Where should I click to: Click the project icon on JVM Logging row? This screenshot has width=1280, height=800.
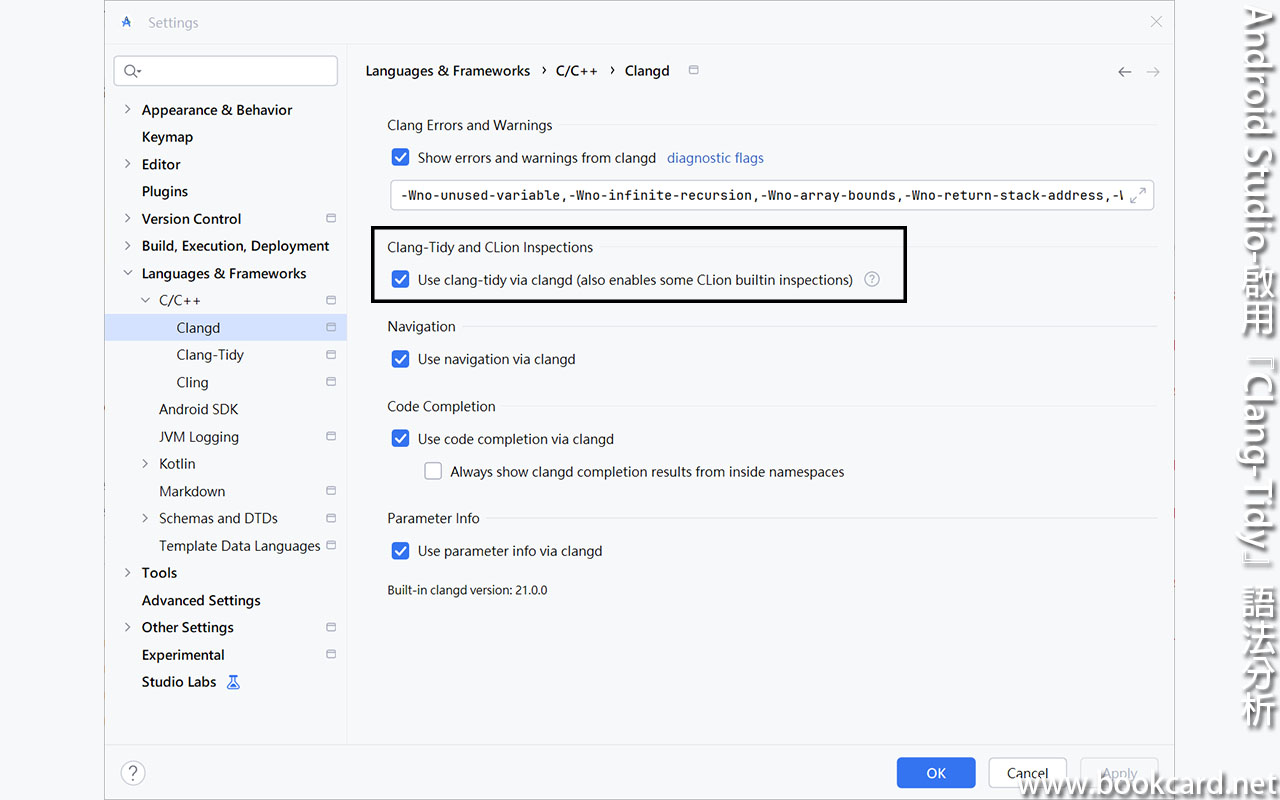(x=331, y=436)
